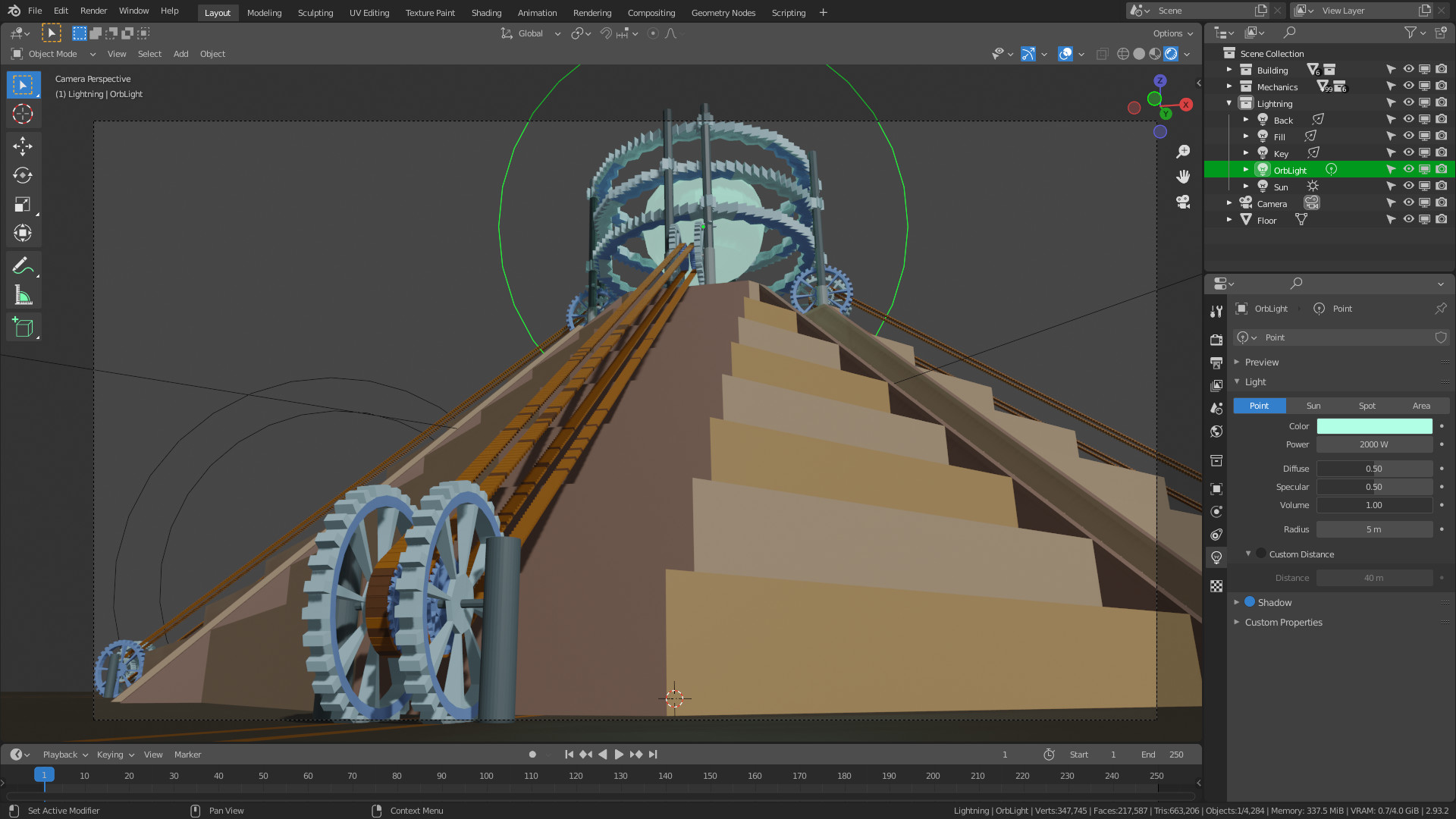This screenshot has height=819, width=1456.
Task: Jump to the last frame in the timeline
Action: click(653, 755)
